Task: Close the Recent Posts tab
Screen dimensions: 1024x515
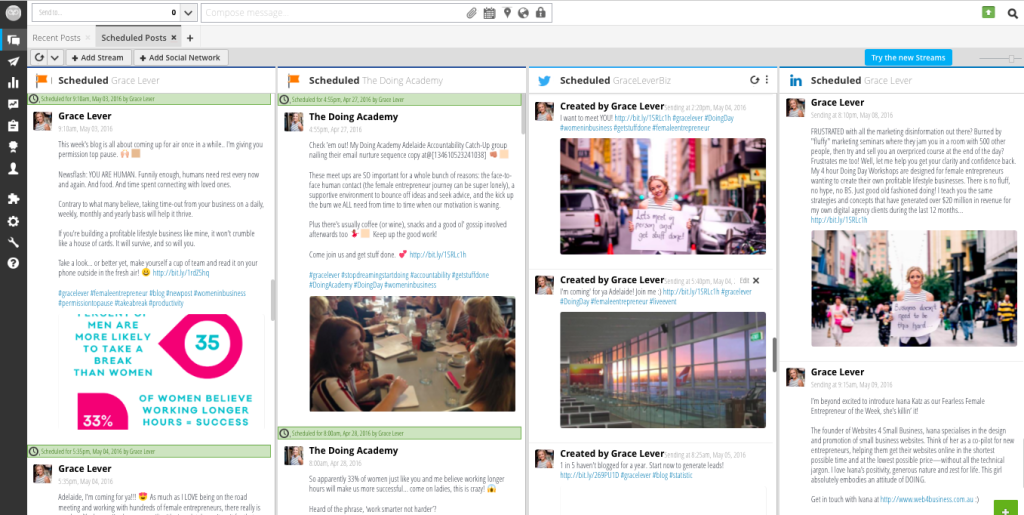Action: 88,38
